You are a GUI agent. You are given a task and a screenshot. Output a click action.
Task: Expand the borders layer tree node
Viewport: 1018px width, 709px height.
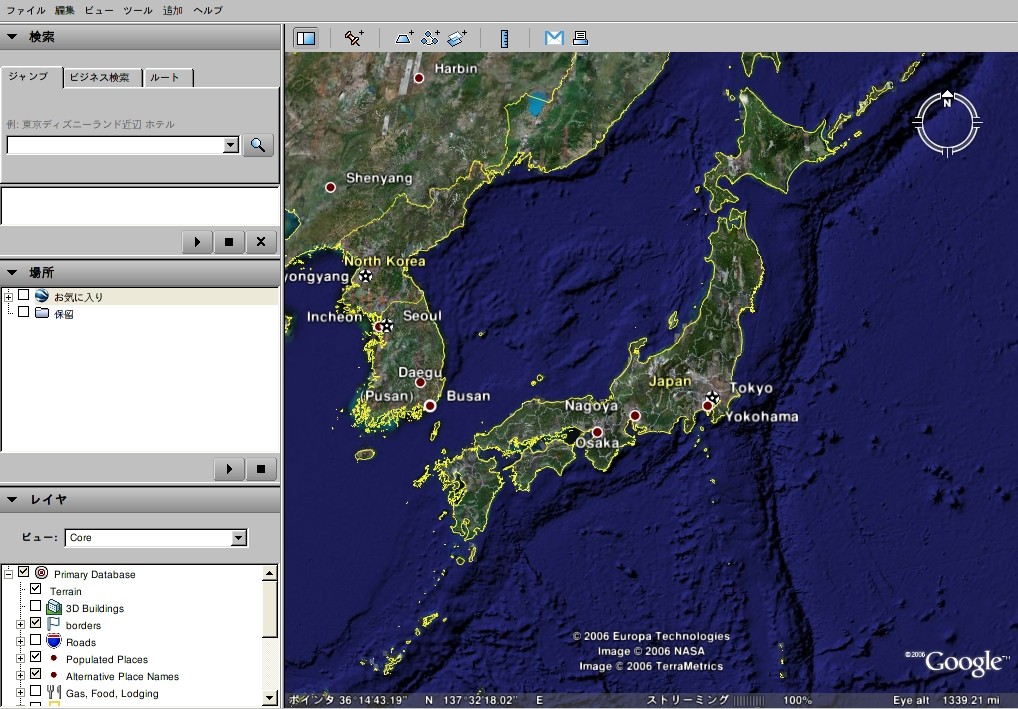(x=21, y=624)
